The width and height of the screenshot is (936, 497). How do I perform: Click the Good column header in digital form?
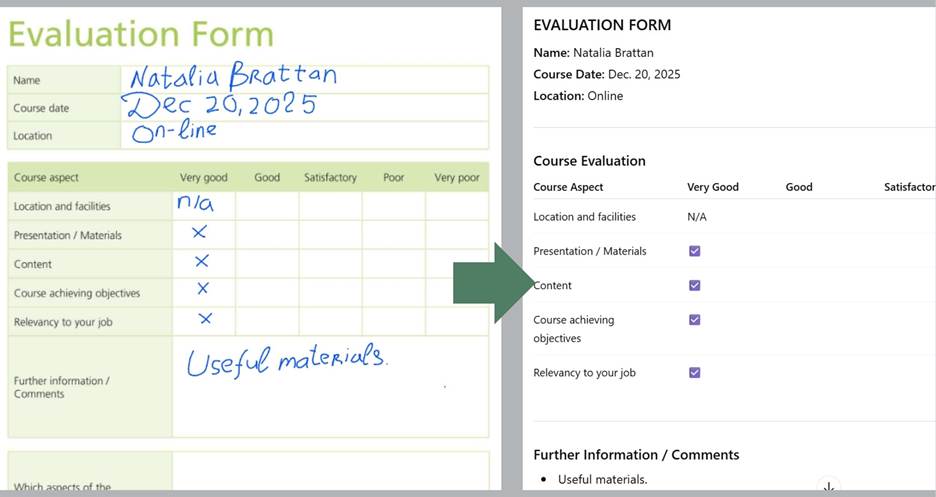(x=798, y=187)
